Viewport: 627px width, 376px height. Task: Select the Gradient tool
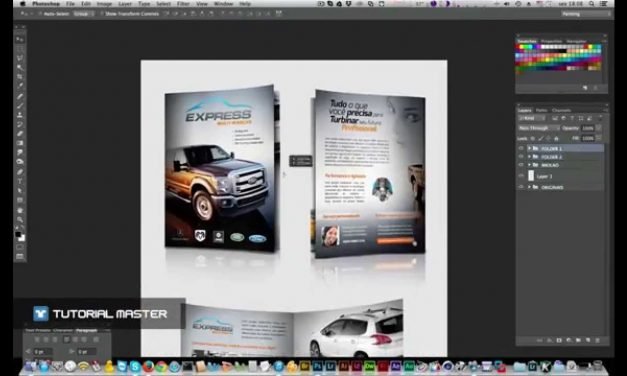(x=20, y=143)
